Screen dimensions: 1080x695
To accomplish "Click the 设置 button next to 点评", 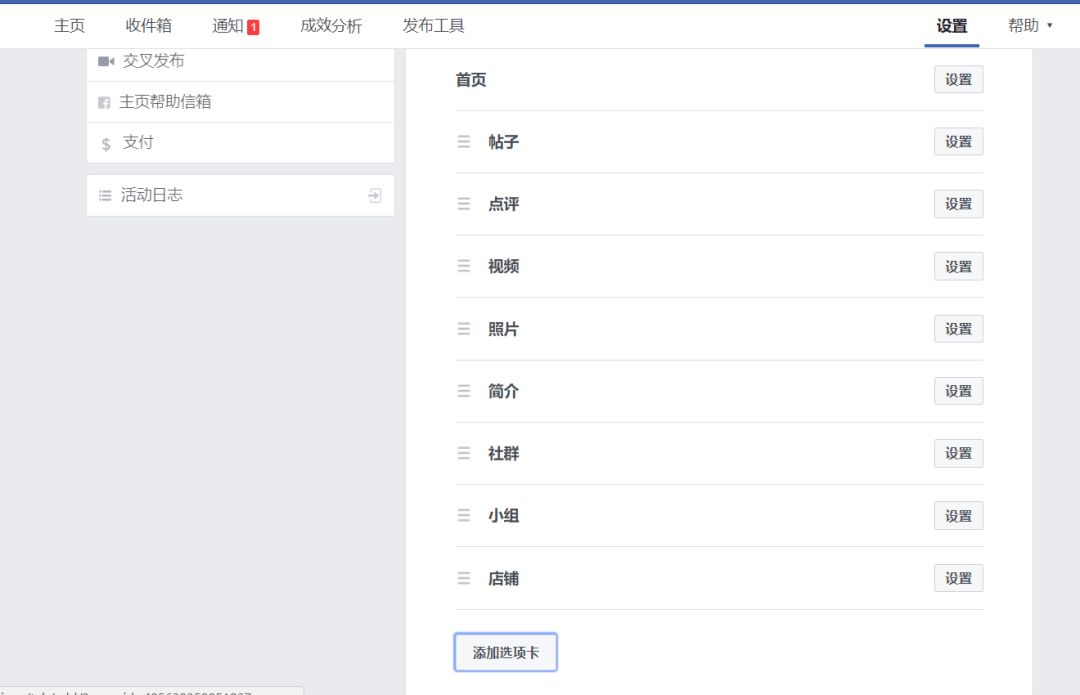I will (x=957, y=203).
